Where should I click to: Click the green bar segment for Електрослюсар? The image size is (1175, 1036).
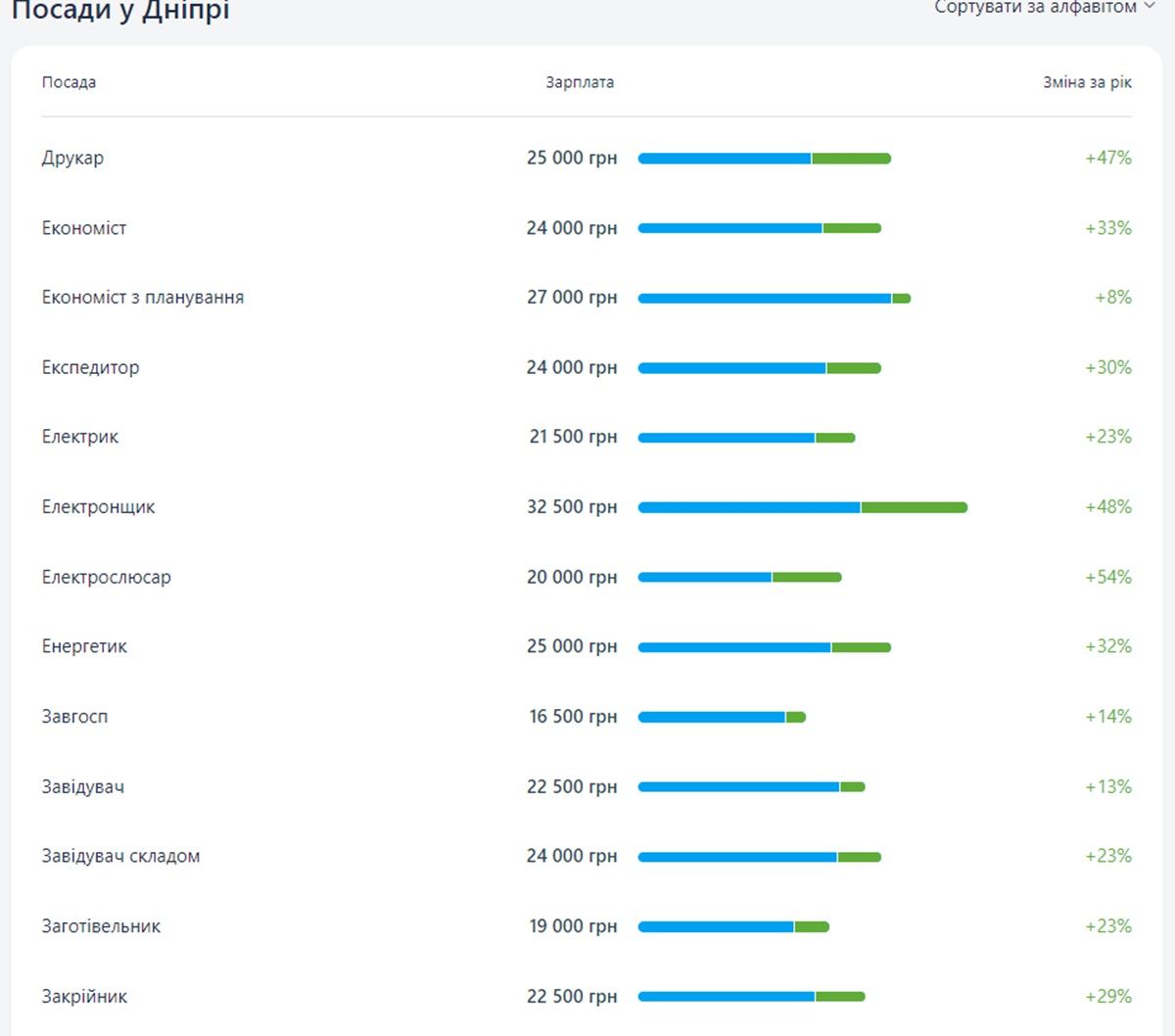tap(807, 578)
